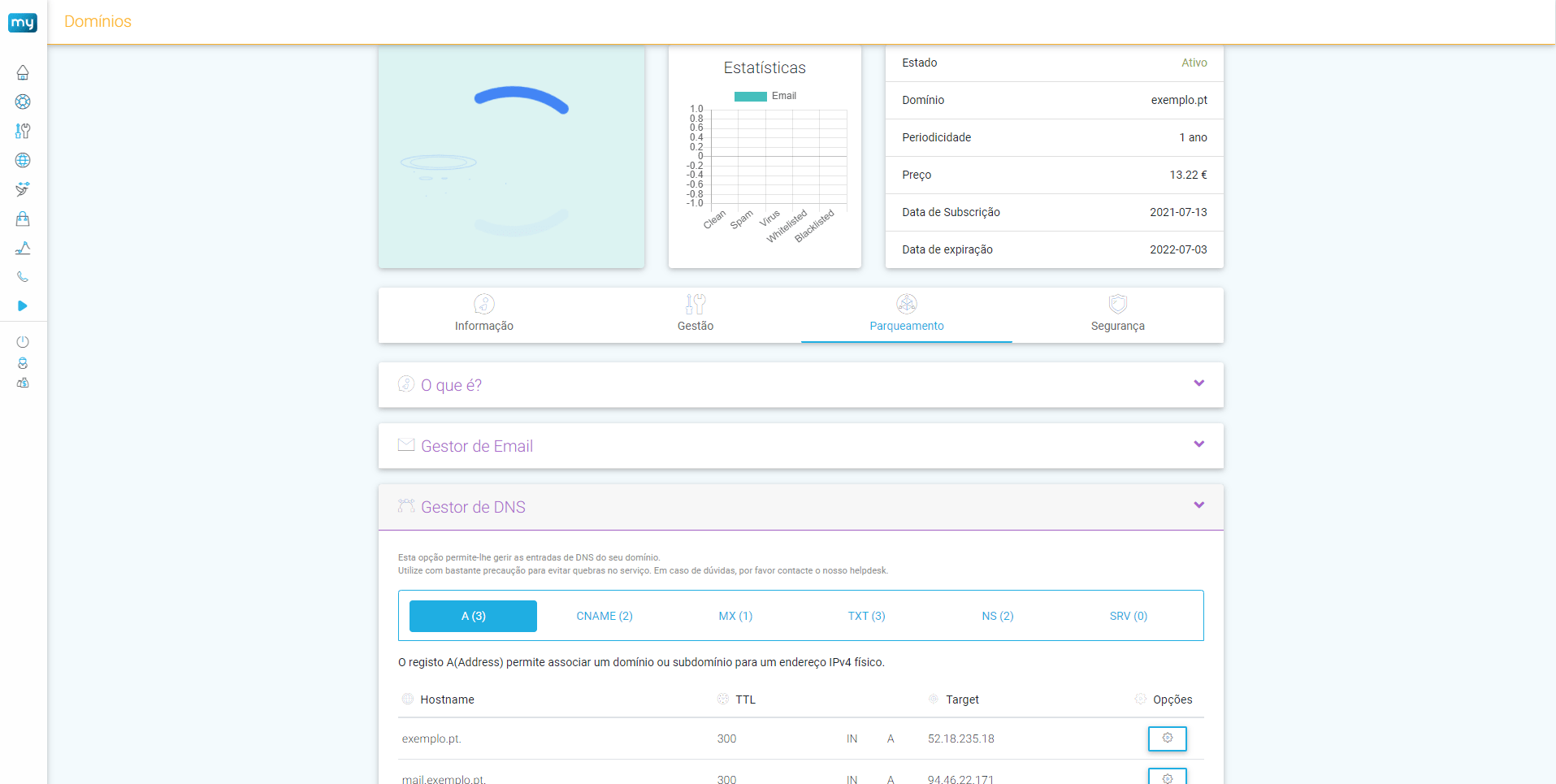Click the blue play arrow icon
The height and width of the screenshot is (784, 1556).
23,306
